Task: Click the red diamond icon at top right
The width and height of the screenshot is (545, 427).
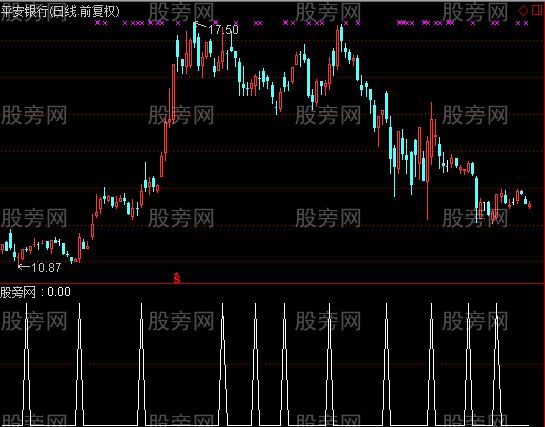Action: click(x=523, y=10)
